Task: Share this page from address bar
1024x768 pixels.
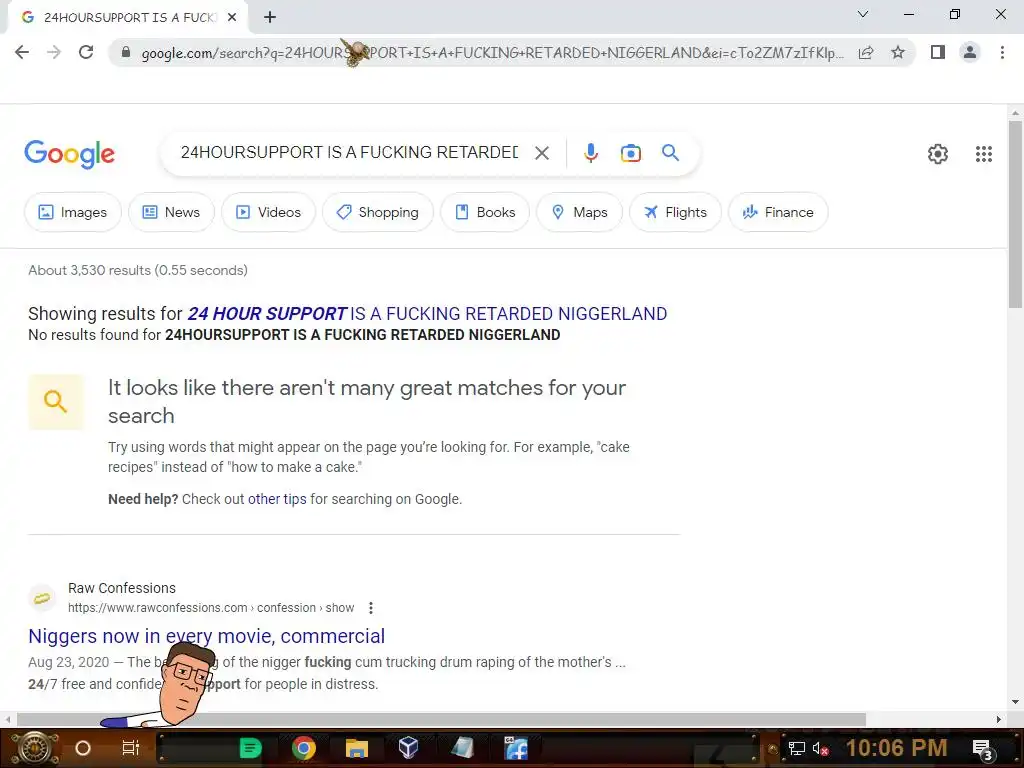Action: point(866,52)
